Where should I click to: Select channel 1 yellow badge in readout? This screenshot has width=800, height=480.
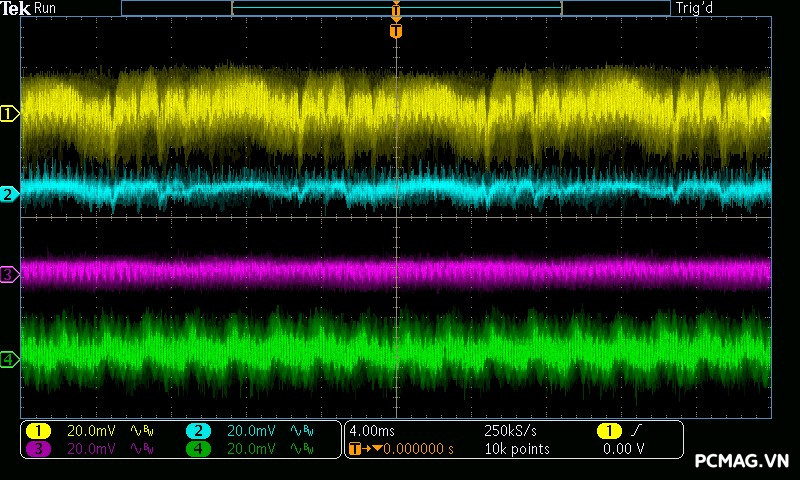pyautogui.click(x=38, y=431)
